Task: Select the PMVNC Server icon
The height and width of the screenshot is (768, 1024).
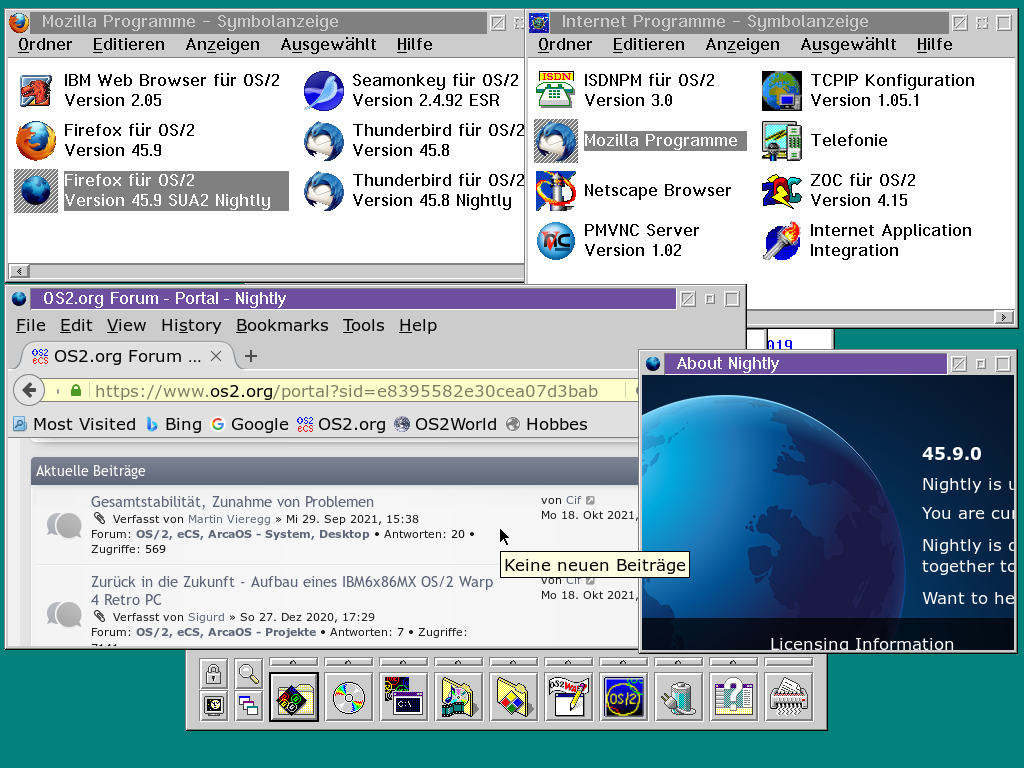Action: [556, 240]
